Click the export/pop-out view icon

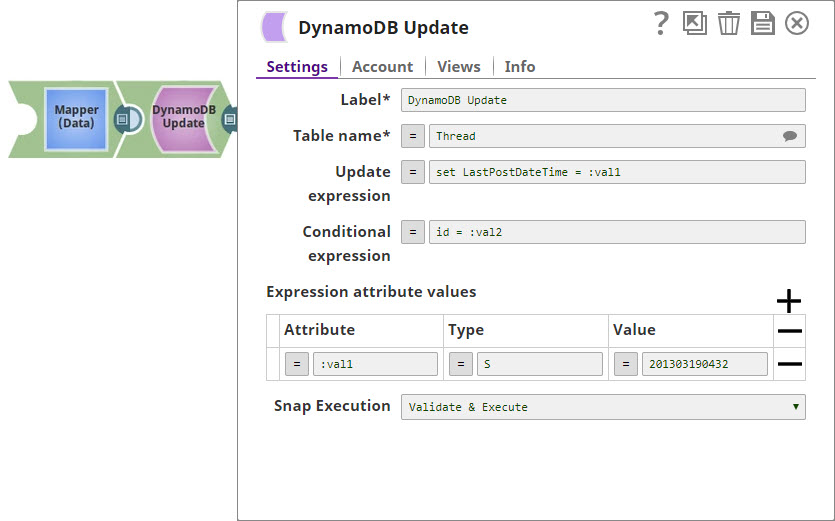695,23
